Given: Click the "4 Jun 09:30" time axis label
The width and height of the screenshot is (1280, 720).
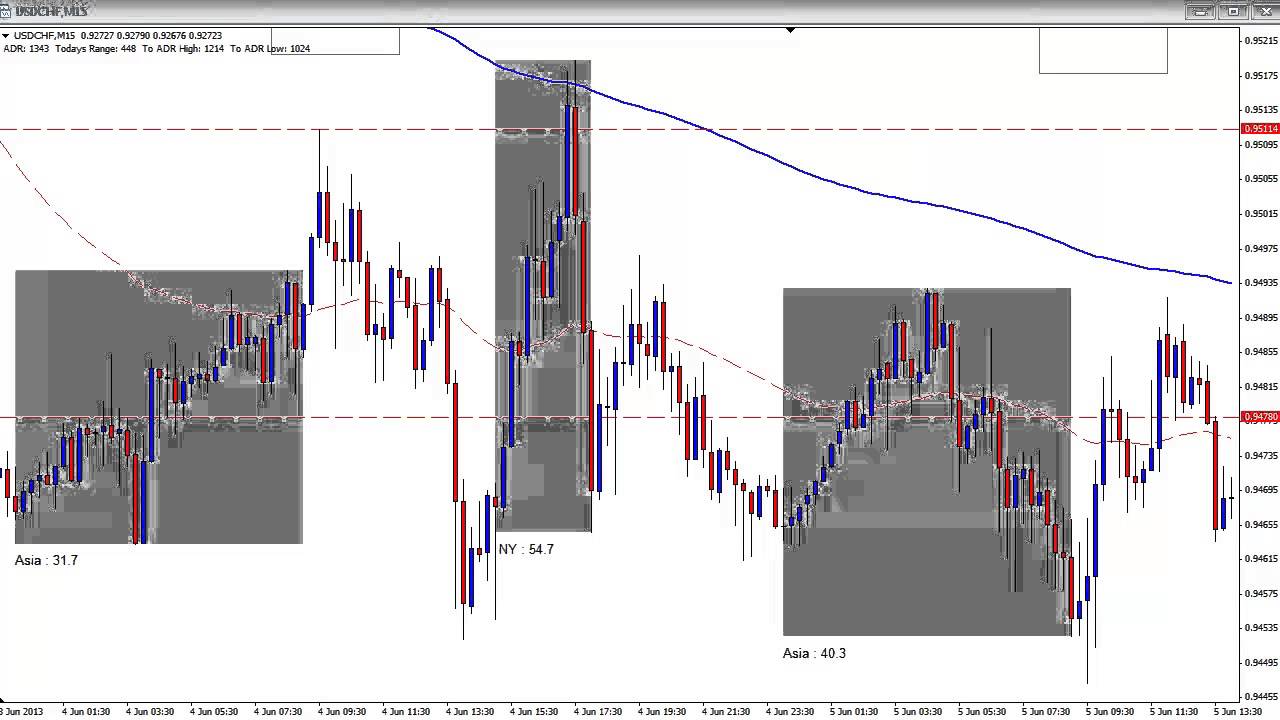Looking at the screenshot, I should tap(342, 712).
